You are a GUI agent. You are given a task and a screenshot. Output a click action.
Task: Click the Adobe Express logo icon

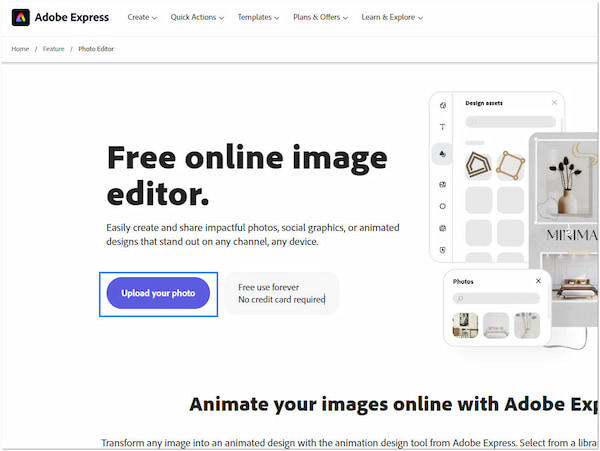point(21,17)
